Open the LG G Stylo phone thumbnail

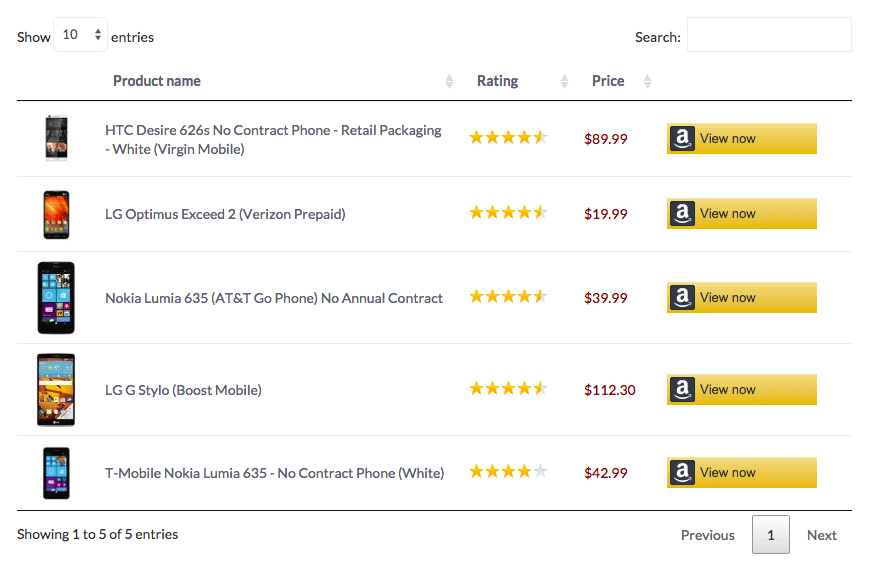[56, 390]
